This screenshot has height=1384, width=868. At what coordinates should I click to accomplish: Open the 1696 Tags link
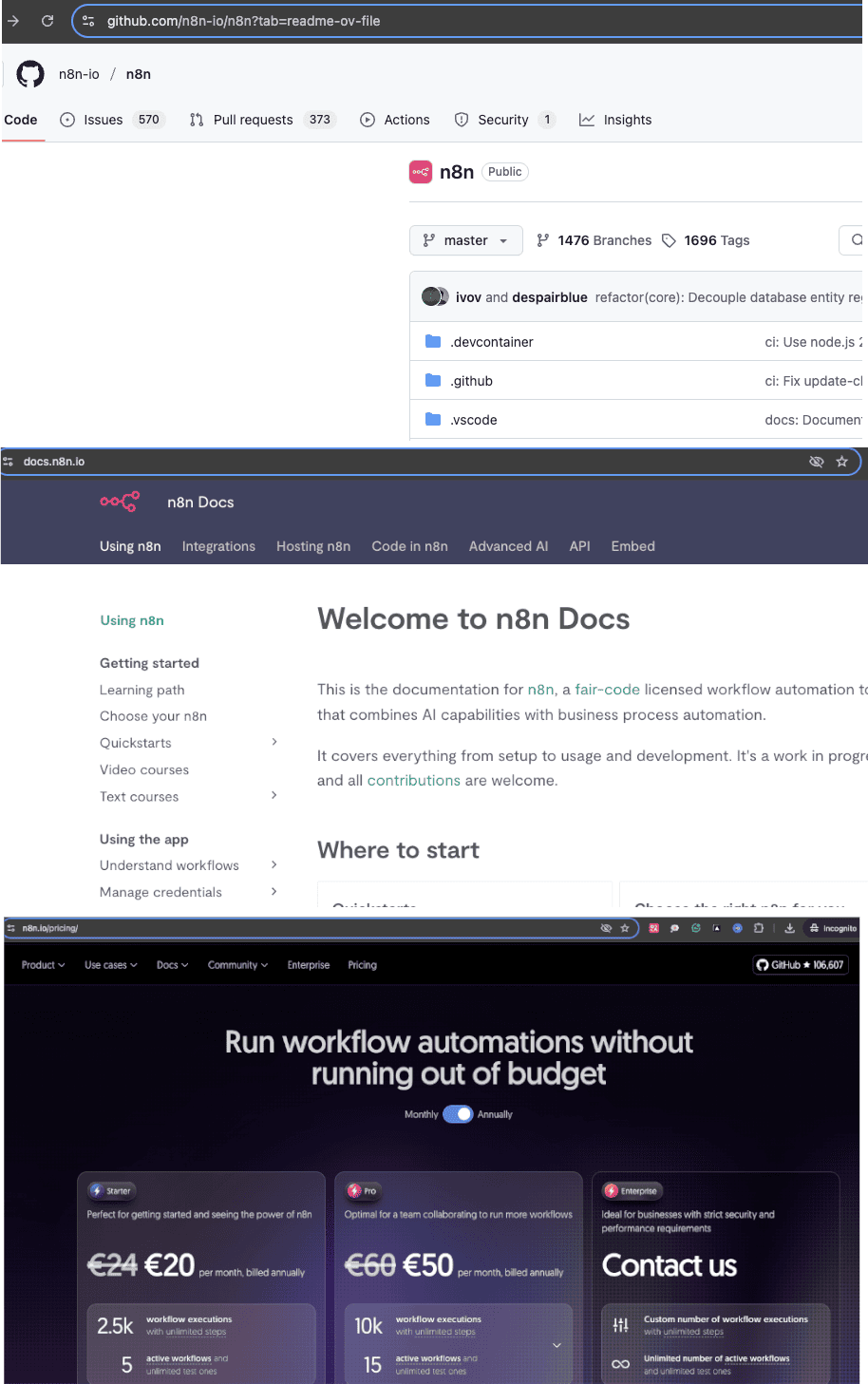(706, 240)
